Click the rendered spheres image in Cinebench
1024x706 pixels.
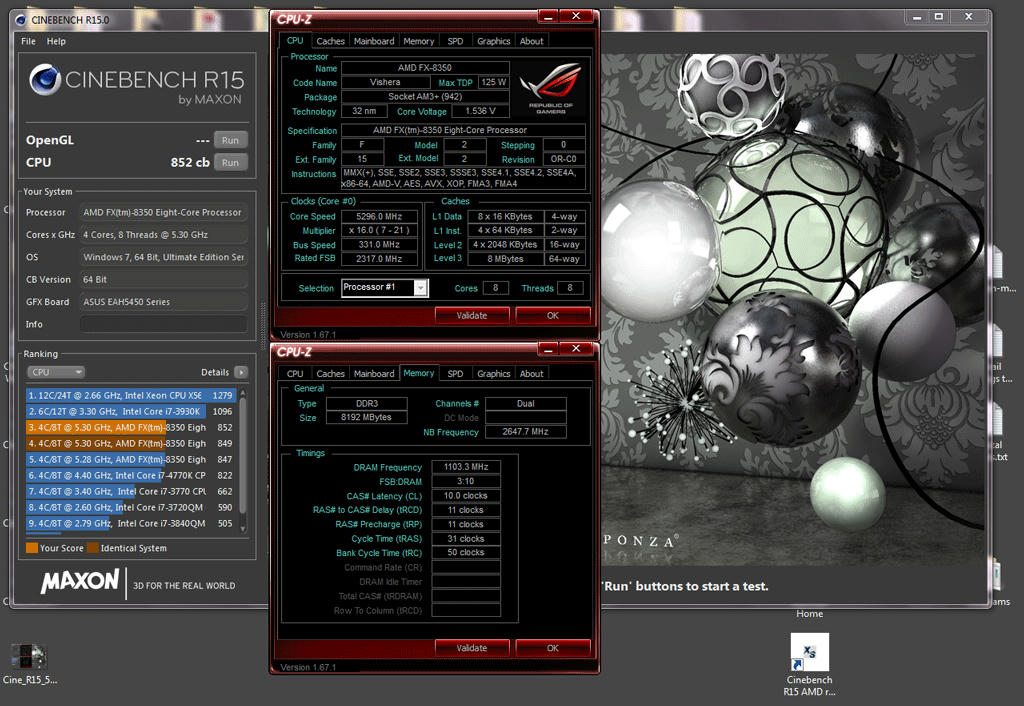[x=792, y=310]
